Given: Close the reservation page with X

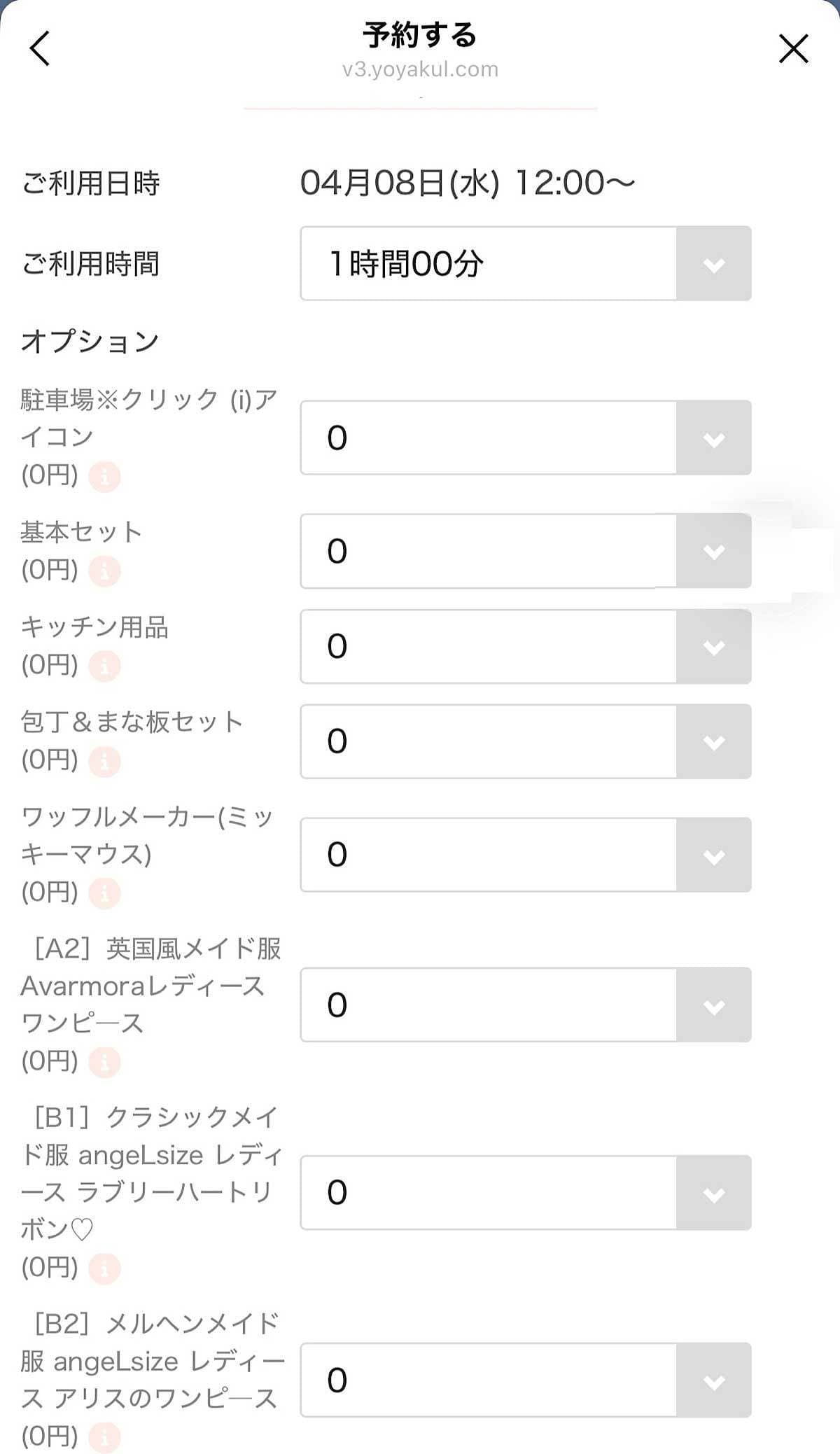Looking at the screenshot, I should point(793,49).
